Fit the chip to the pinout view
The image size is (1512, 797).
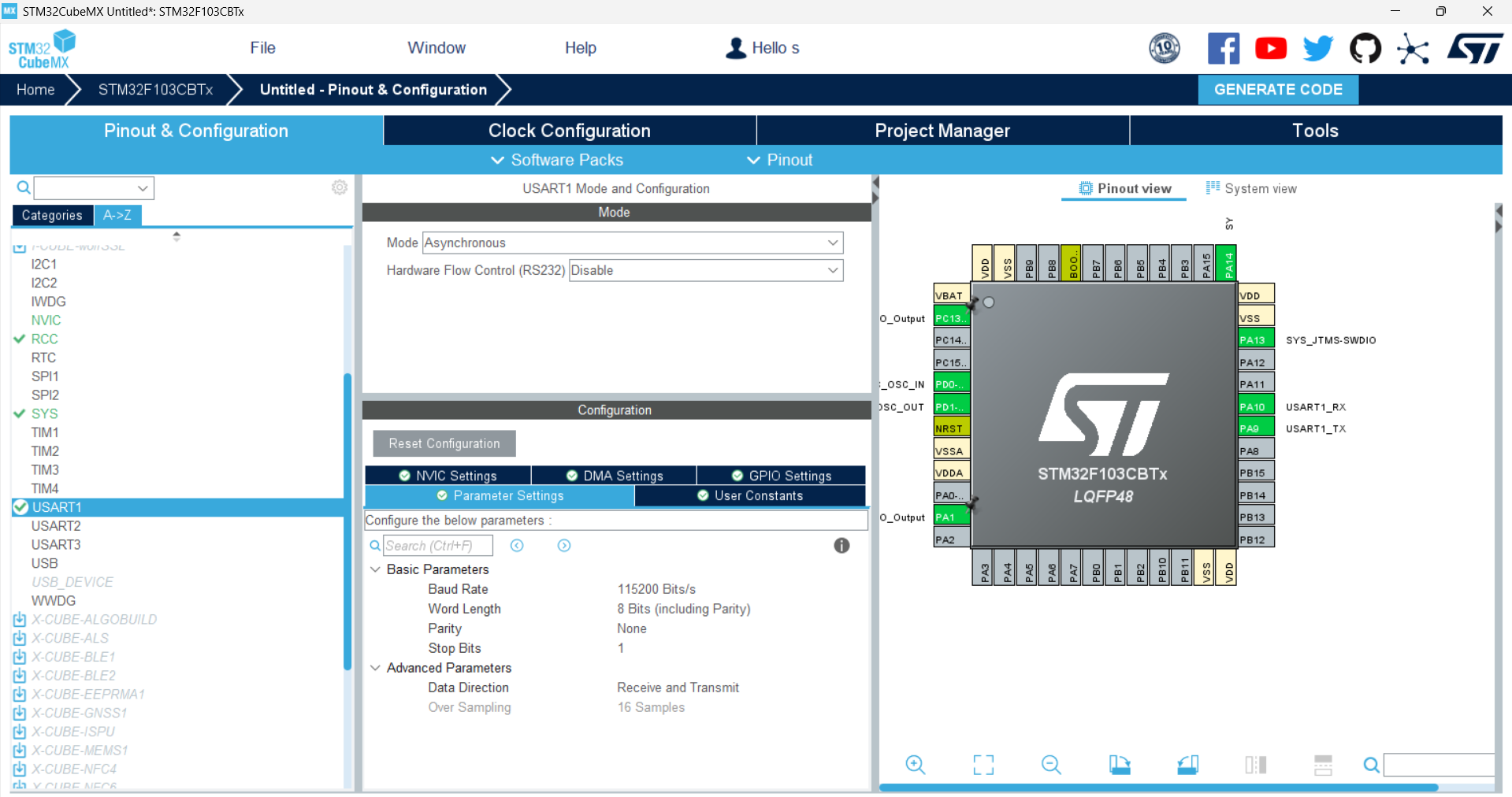tap(983, 765)
